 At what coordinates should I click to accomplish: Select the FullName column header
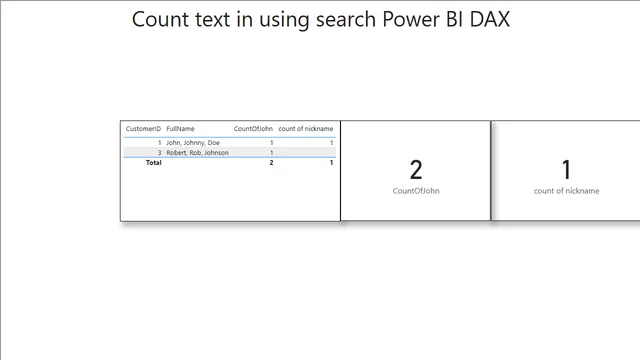tap(180, 129)
